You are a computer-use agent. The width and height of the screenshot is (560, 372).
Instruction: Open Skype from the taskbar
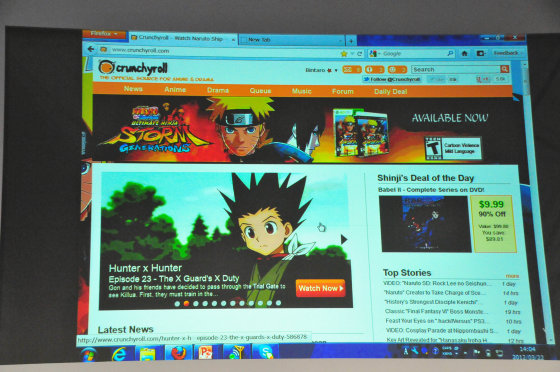(266, 352)
